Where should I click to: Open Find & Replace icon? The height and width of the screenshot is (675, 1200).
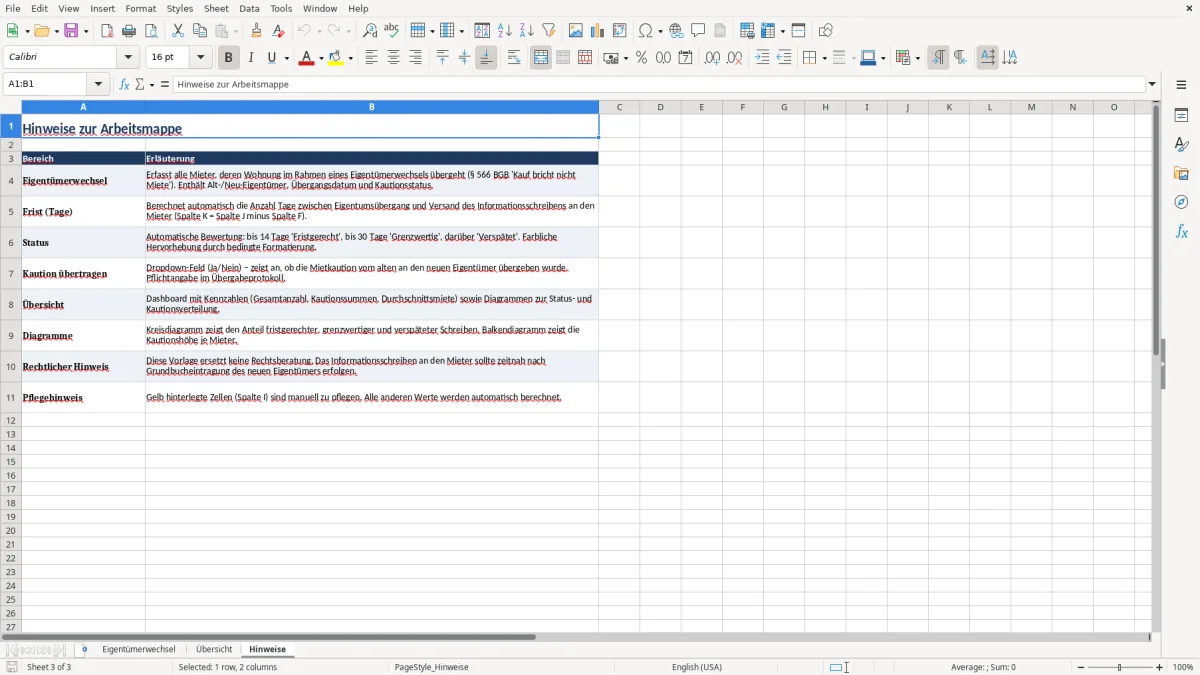(x=370, y=31)
